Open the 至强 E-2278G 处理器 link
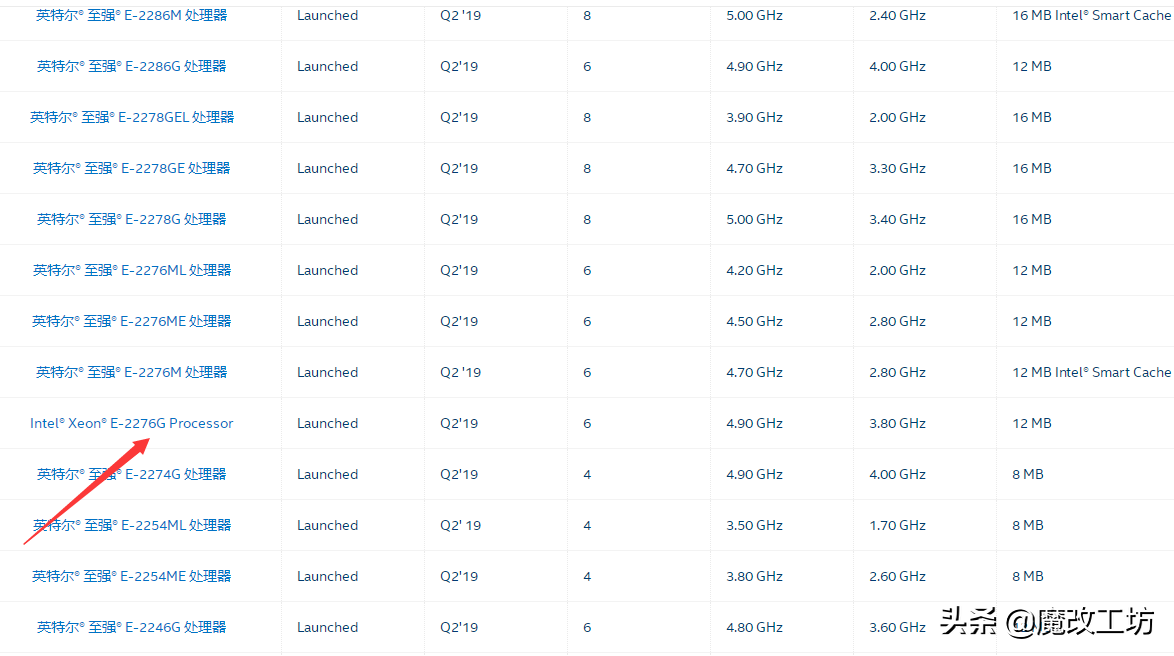 pos(132,219)
